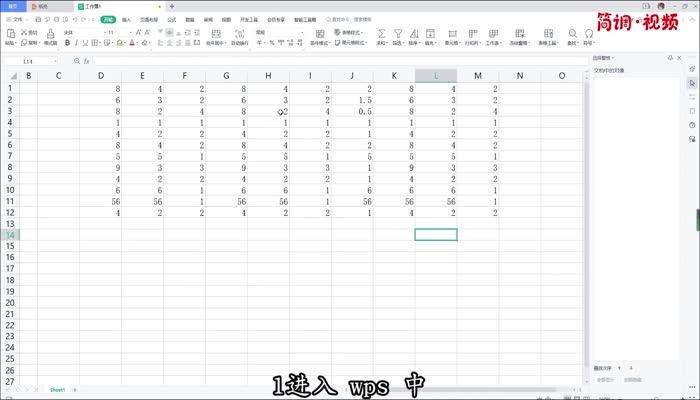700x400 pixels.
Task: Open the View ribbon tab
Action: coord(227,20)
